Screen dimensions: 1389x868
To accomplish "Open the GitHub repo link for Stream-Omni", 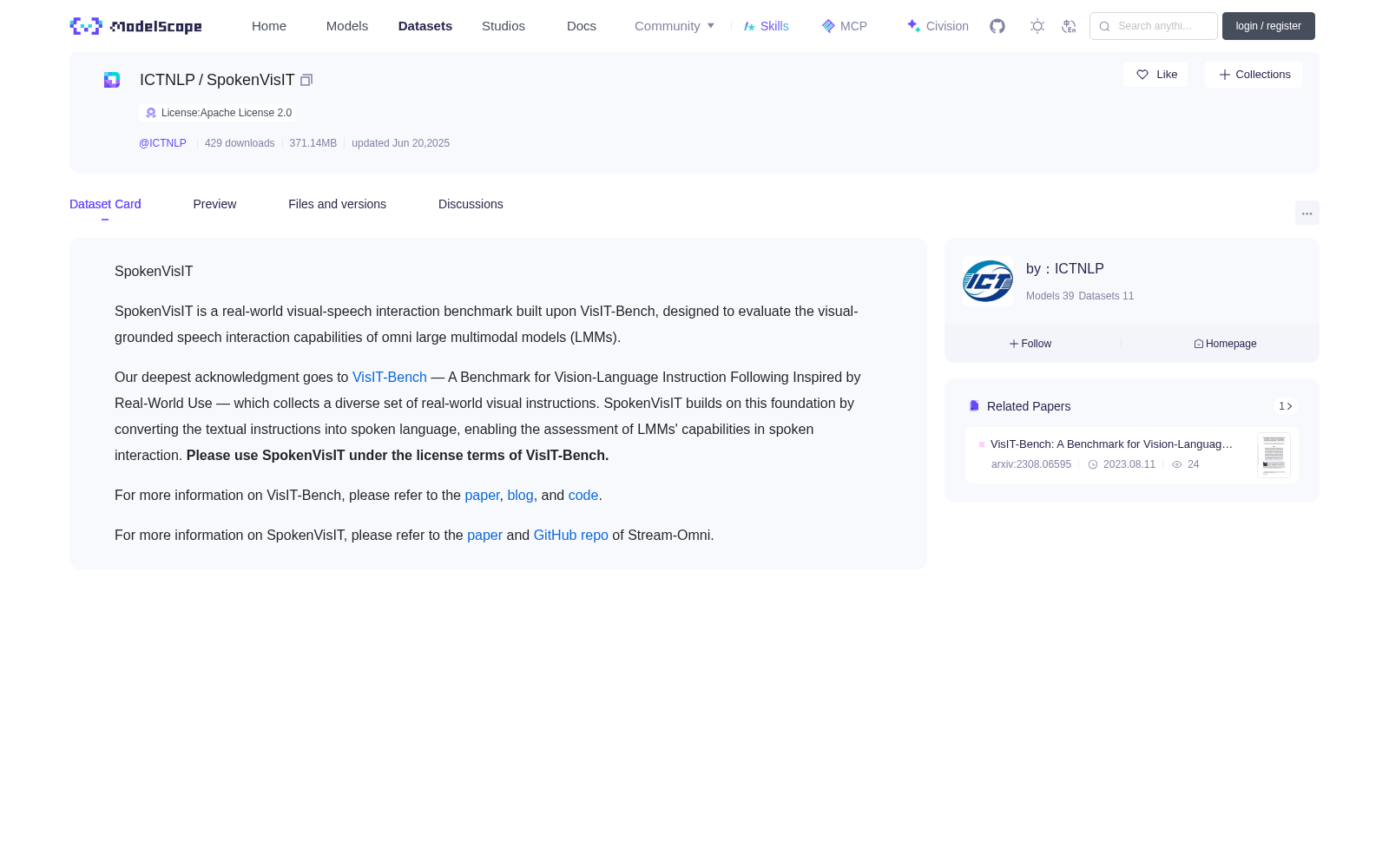I will click(x=570, y=536).
